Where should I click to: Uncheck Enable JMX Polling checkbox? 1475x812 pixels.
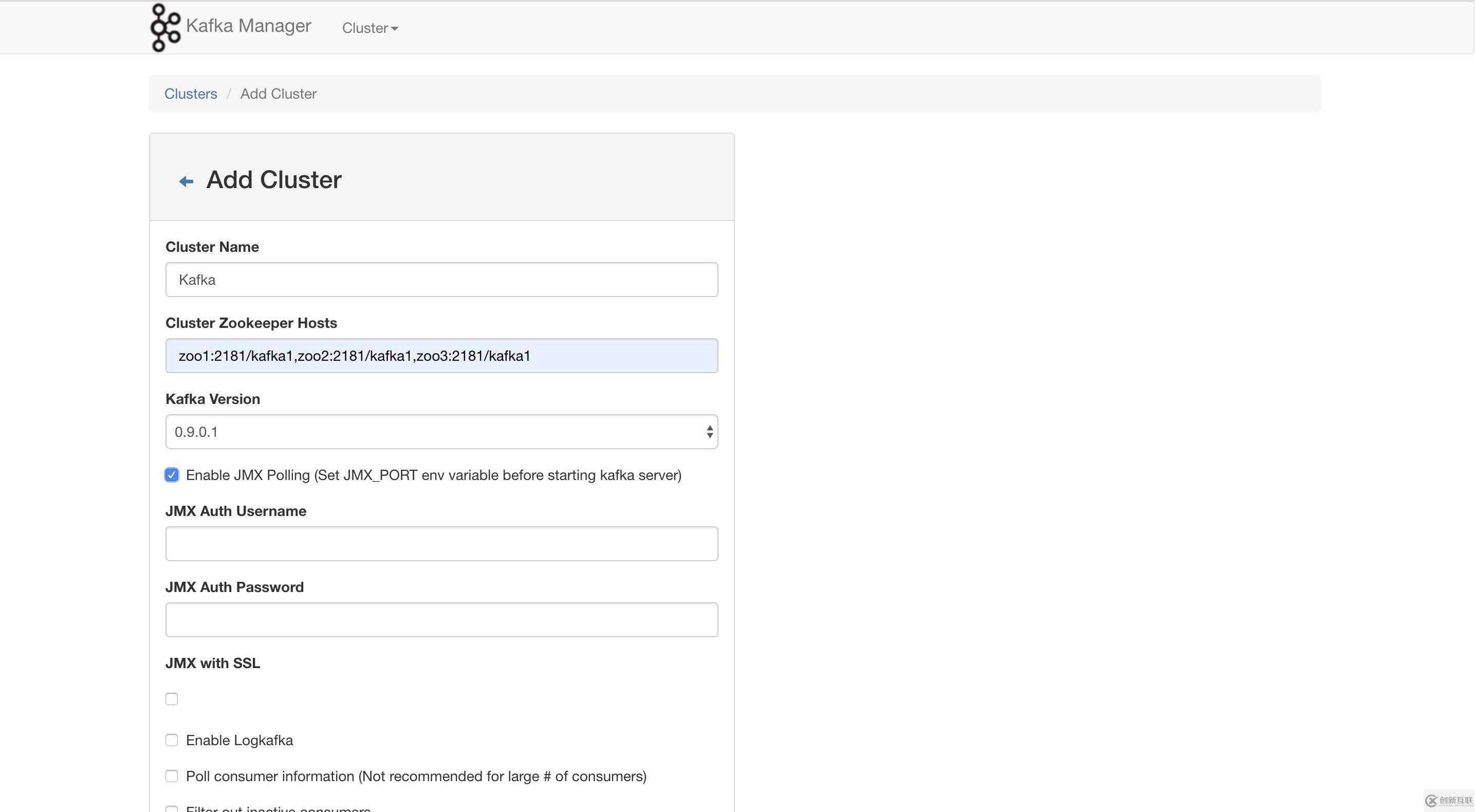(x=172, y=475)
